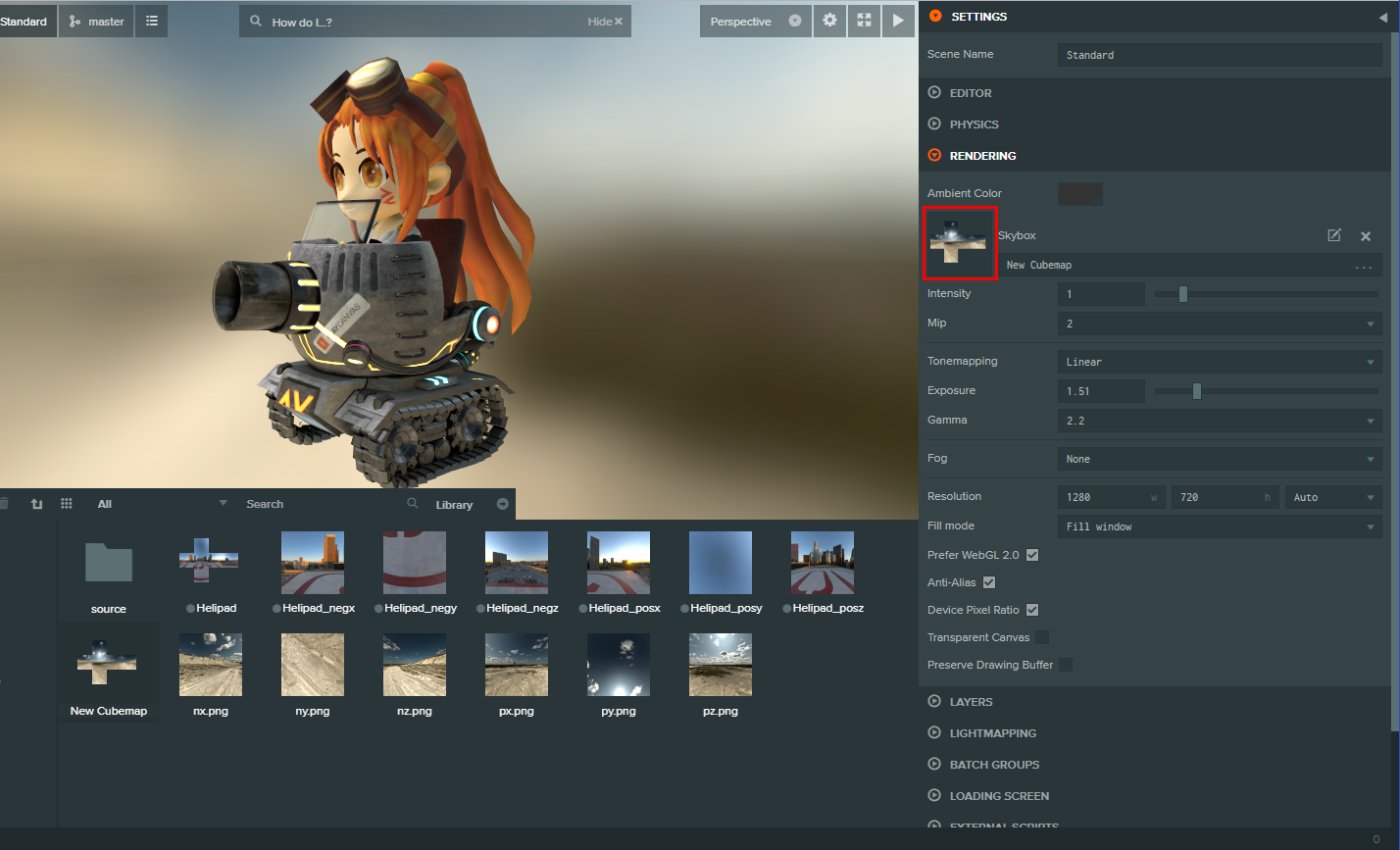Toggle Device Pixel Ratio checkbox

point(1031,610)
